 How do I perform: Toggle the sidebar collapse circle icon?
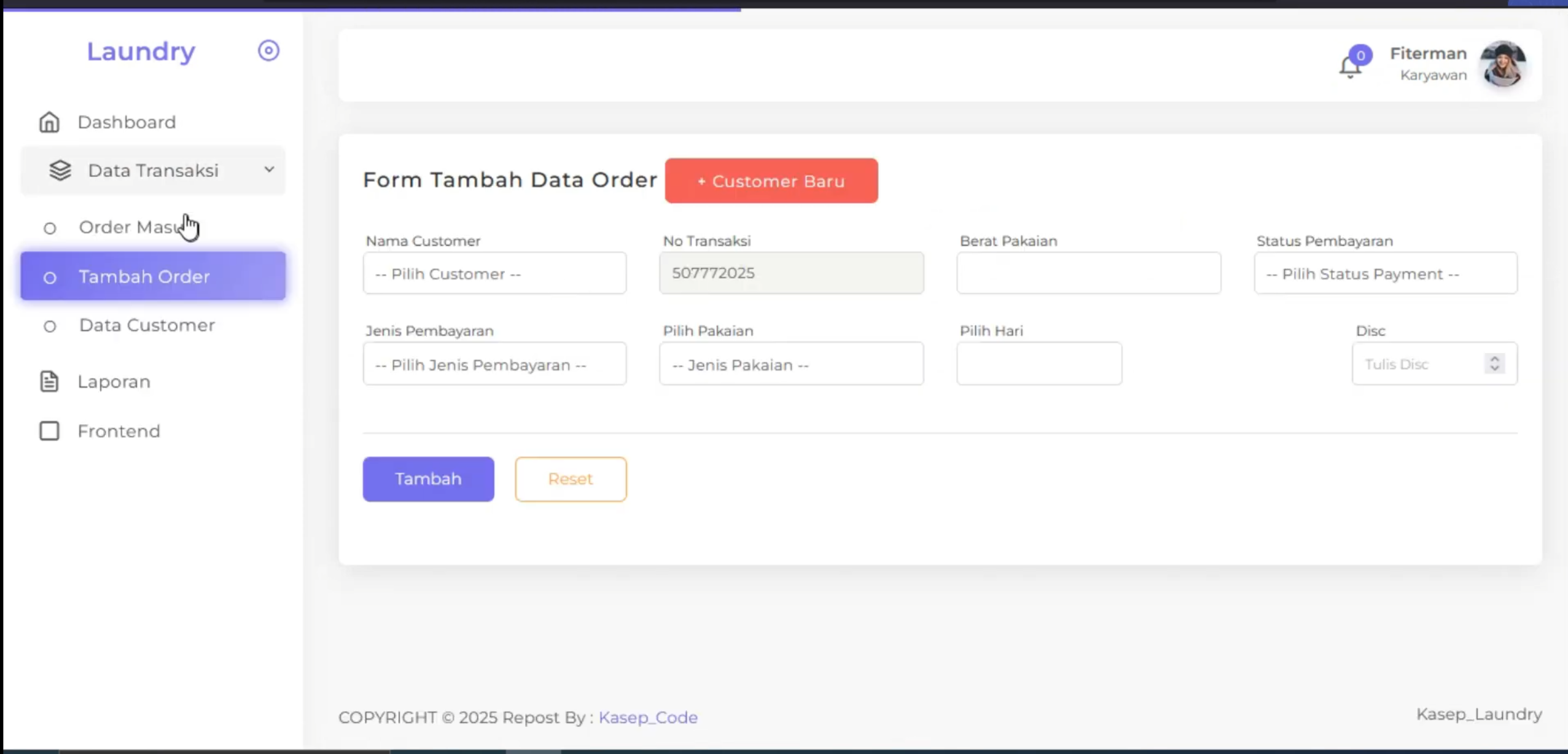tap(268, 50)
